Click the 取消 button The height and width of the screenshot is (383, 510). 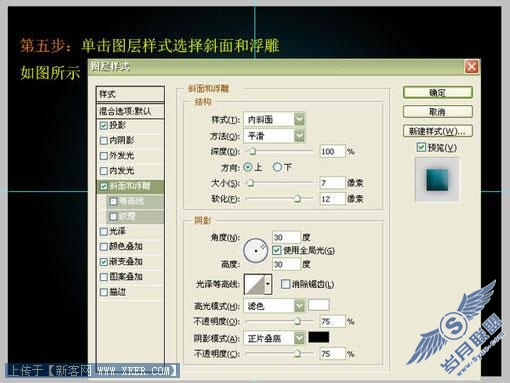(438, 112)
